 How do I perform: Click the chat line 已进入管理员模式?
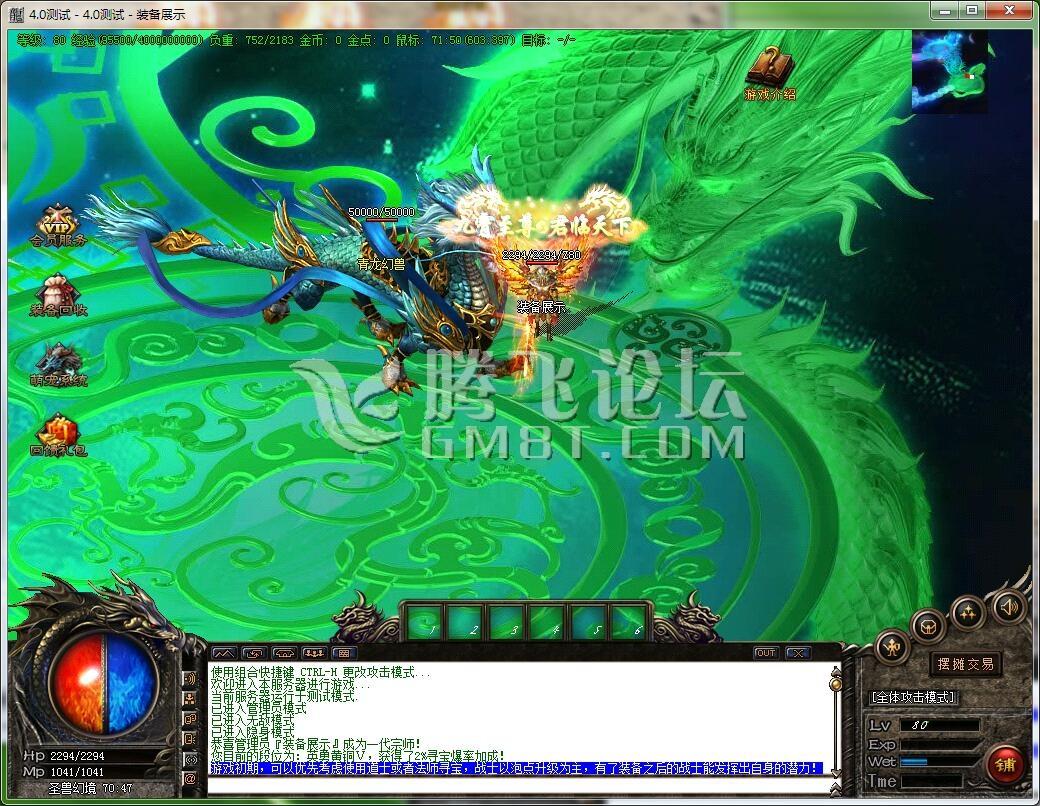click(x=259, y=708)
